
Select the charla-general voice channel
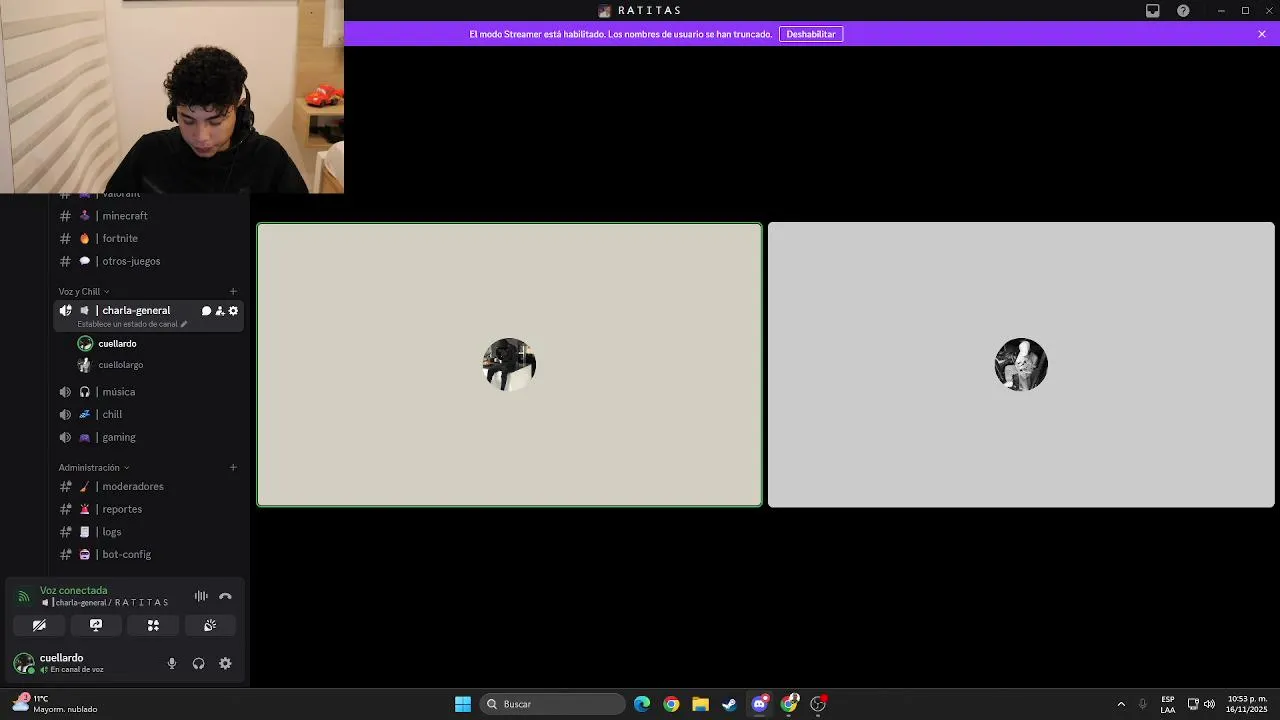point(136,310)
